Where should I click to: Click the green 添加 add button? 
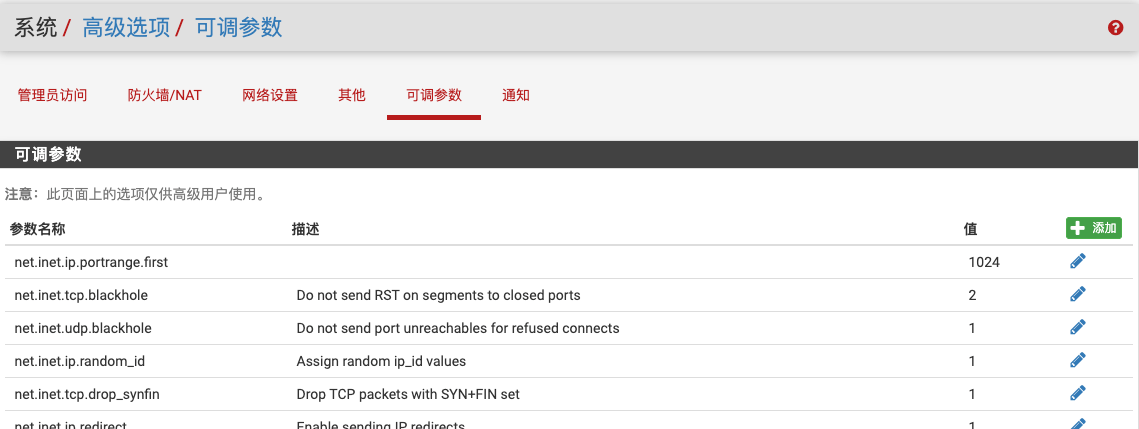(x=1093, y=229)
